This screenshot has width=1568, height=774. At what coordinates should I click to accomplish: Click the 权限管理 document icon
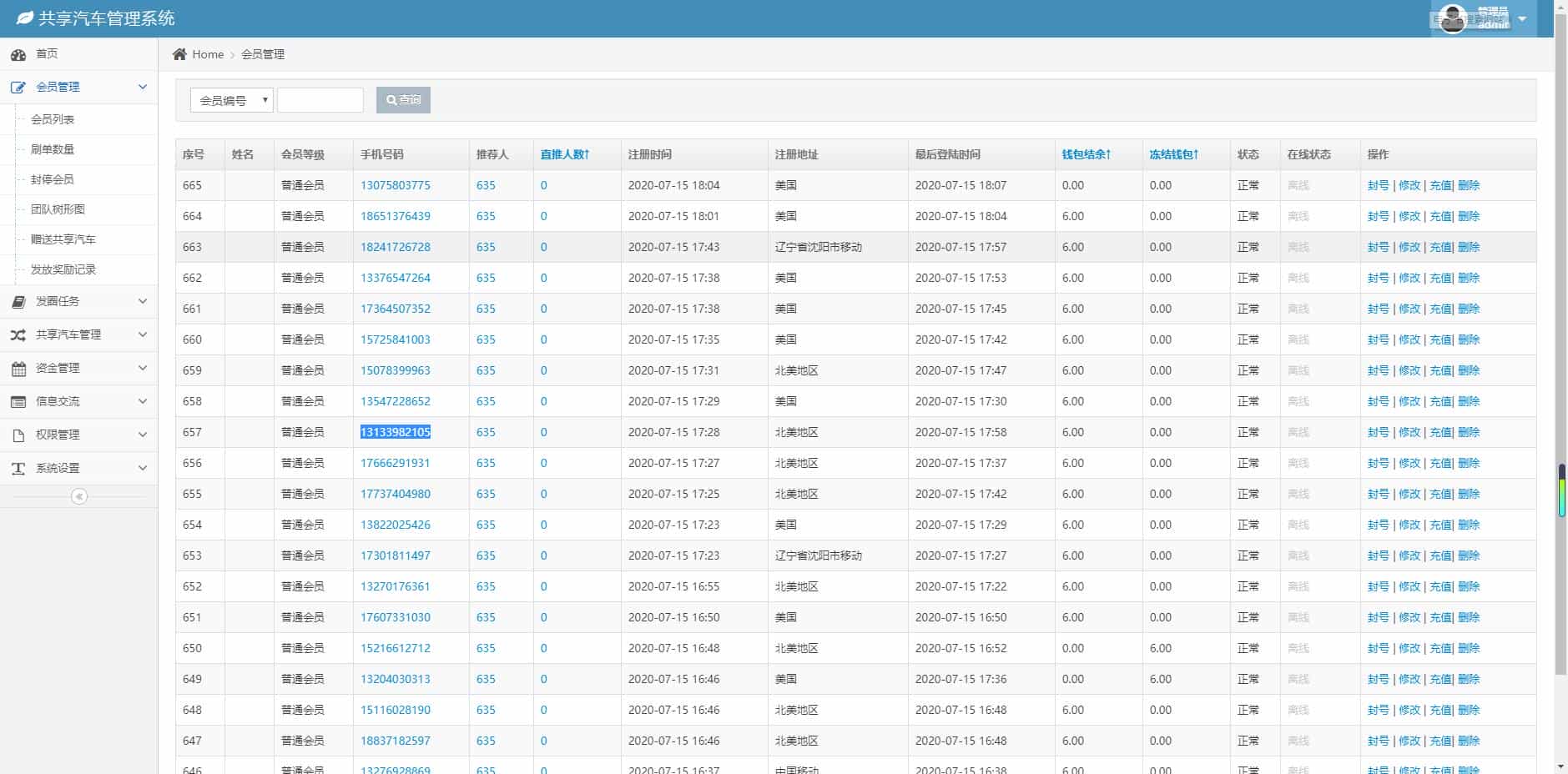pyautogui.click(x=18, y=435)
